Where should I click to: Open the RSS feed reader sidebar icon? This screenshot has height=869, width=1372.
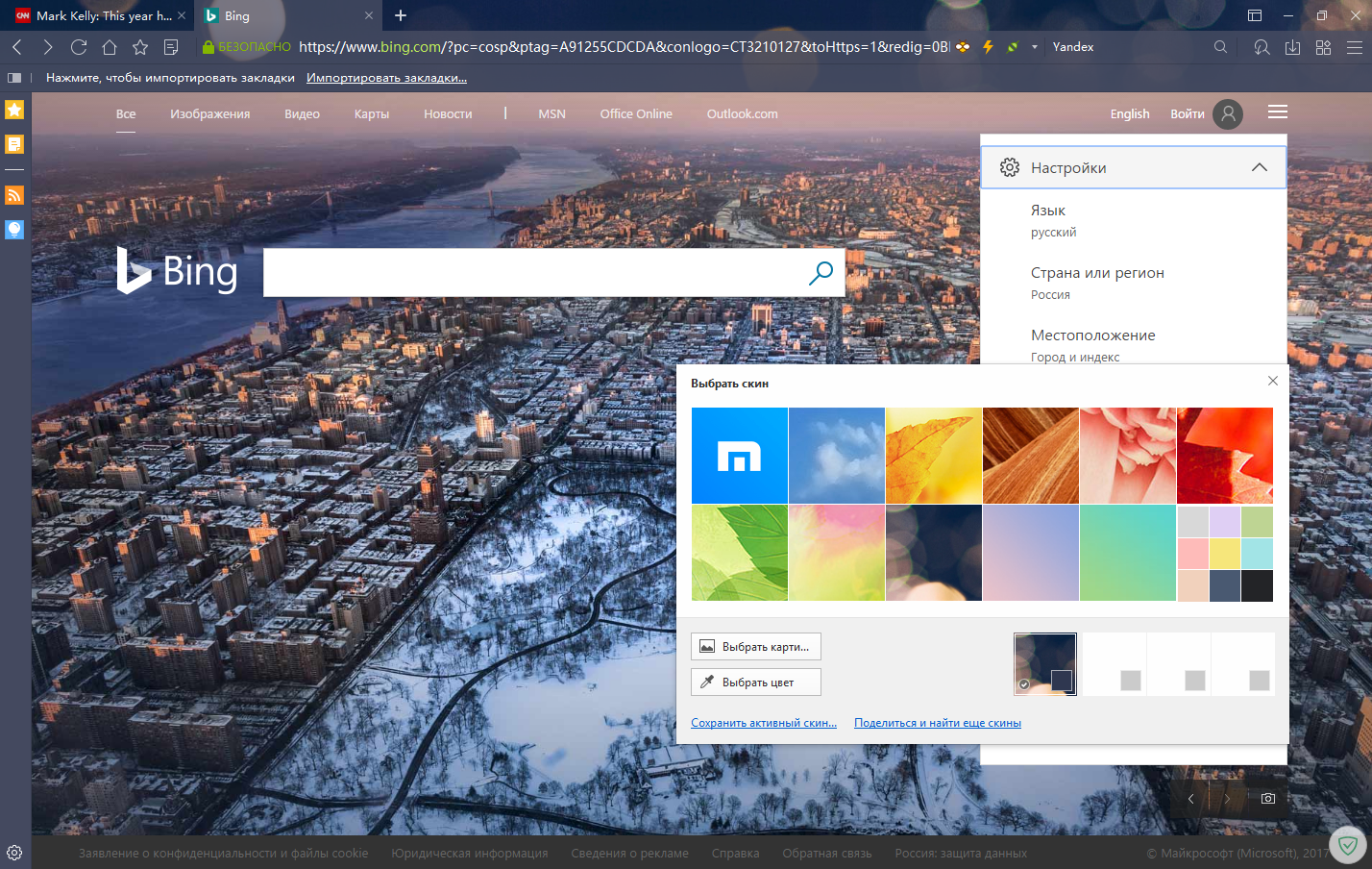14,195
